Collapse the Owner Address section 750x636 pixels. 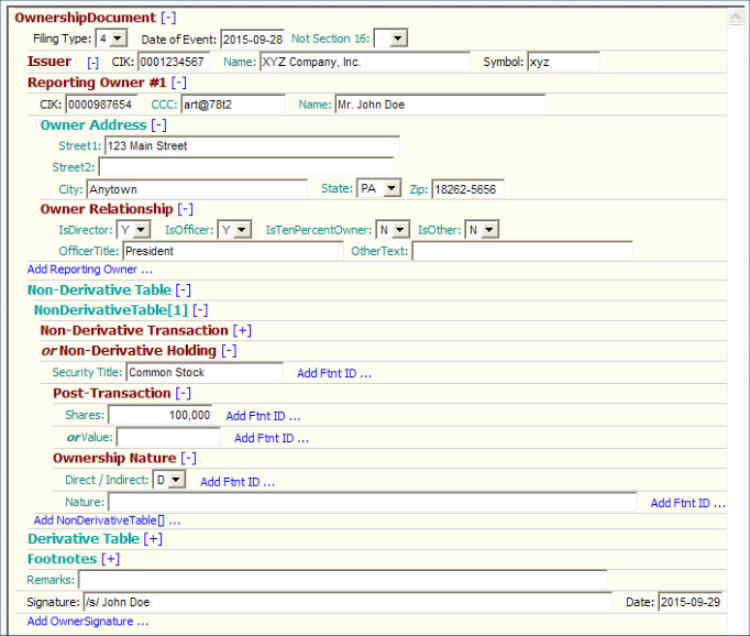click(159, 125)
